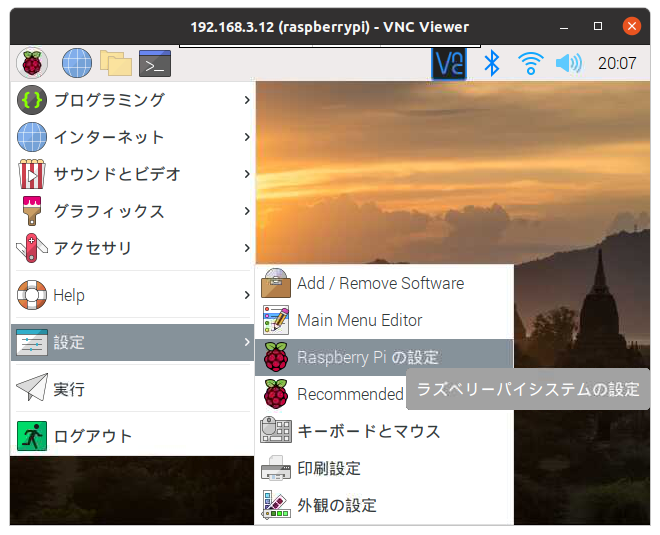Click the 20:07 clock
660x535 pixels.
617,64
